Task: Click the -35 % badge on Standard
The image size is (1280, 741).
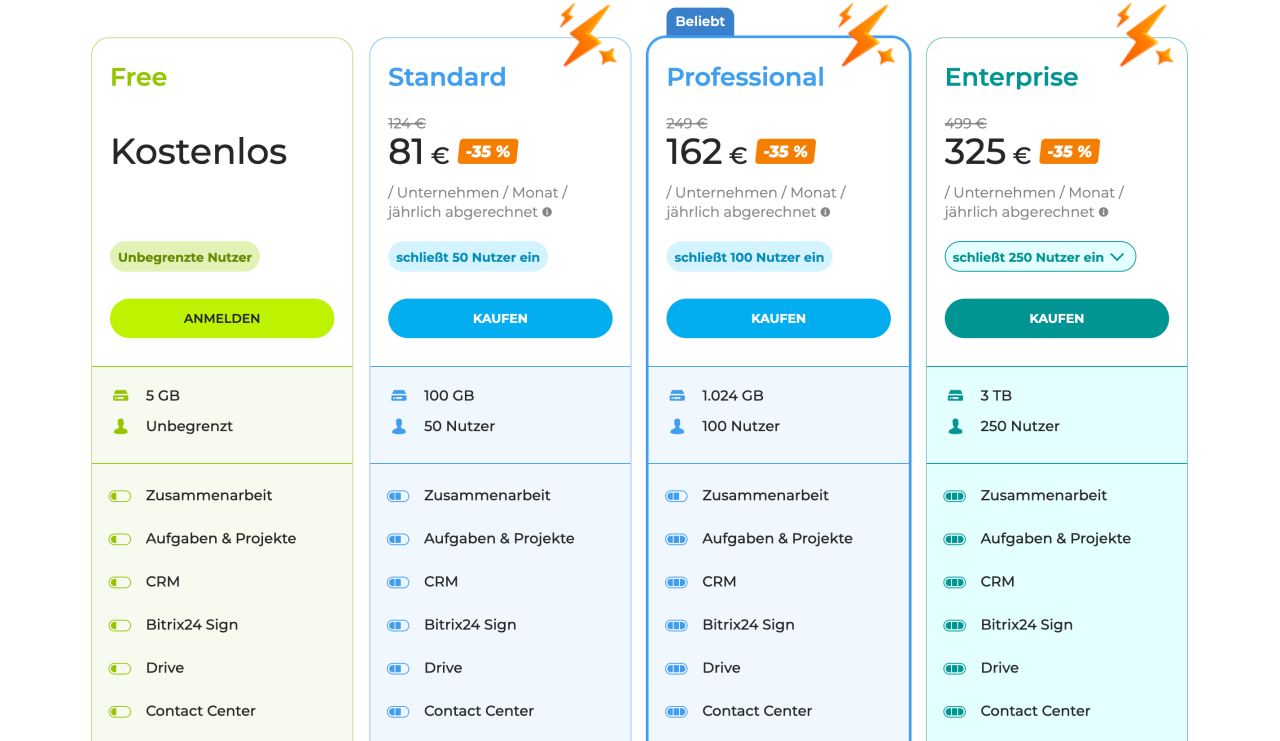Action: coord(488,152)
